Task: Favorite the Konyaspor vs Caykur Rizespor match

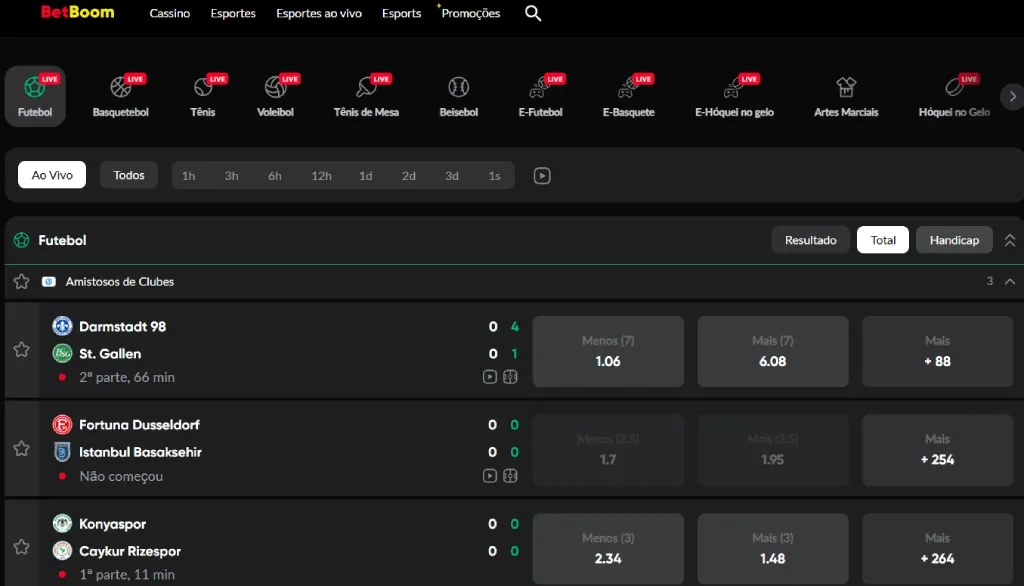Action: click(22, 547)
